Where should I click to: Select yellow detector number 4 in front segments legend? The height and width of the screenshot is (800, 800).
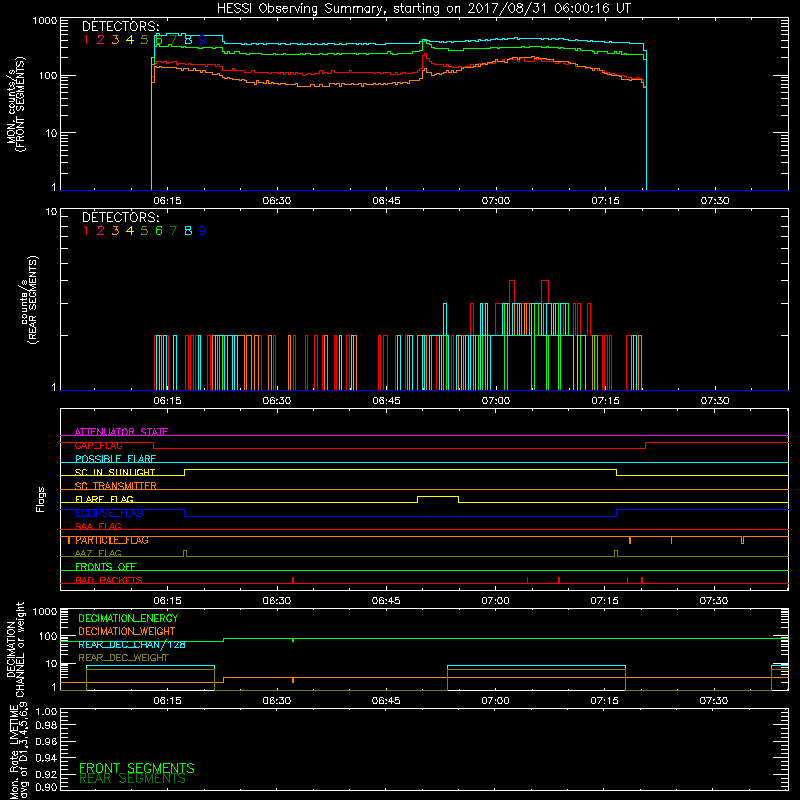[x=130, y=40]
